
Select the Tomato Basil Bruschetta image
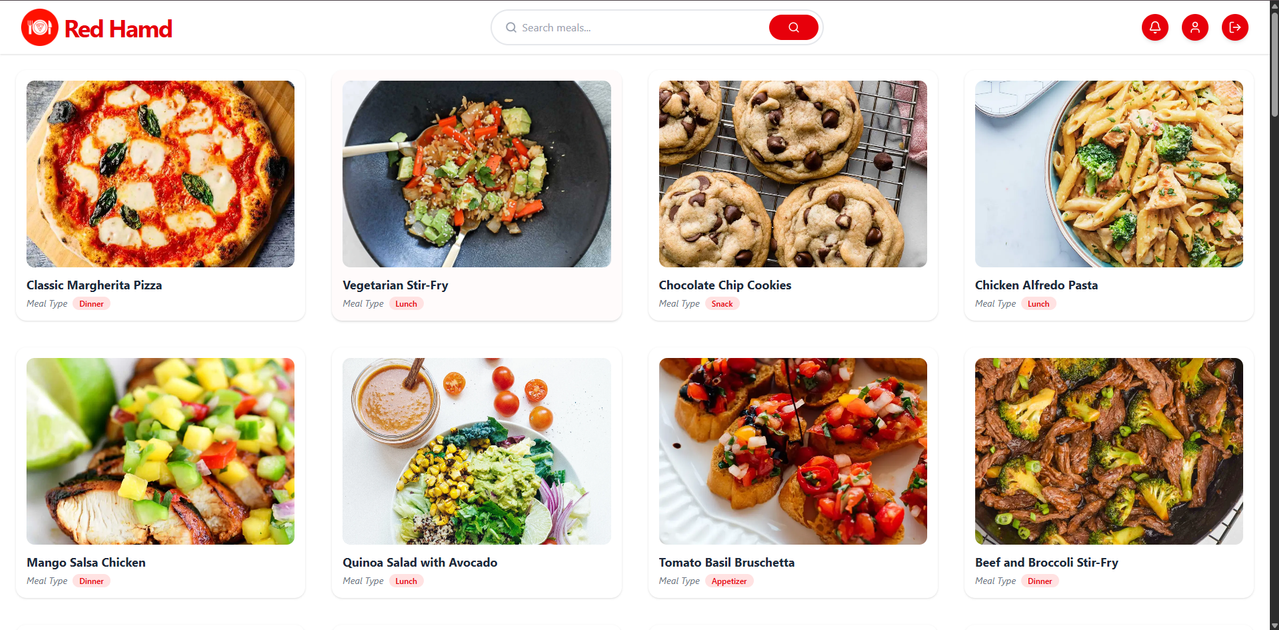pos(793,451)
